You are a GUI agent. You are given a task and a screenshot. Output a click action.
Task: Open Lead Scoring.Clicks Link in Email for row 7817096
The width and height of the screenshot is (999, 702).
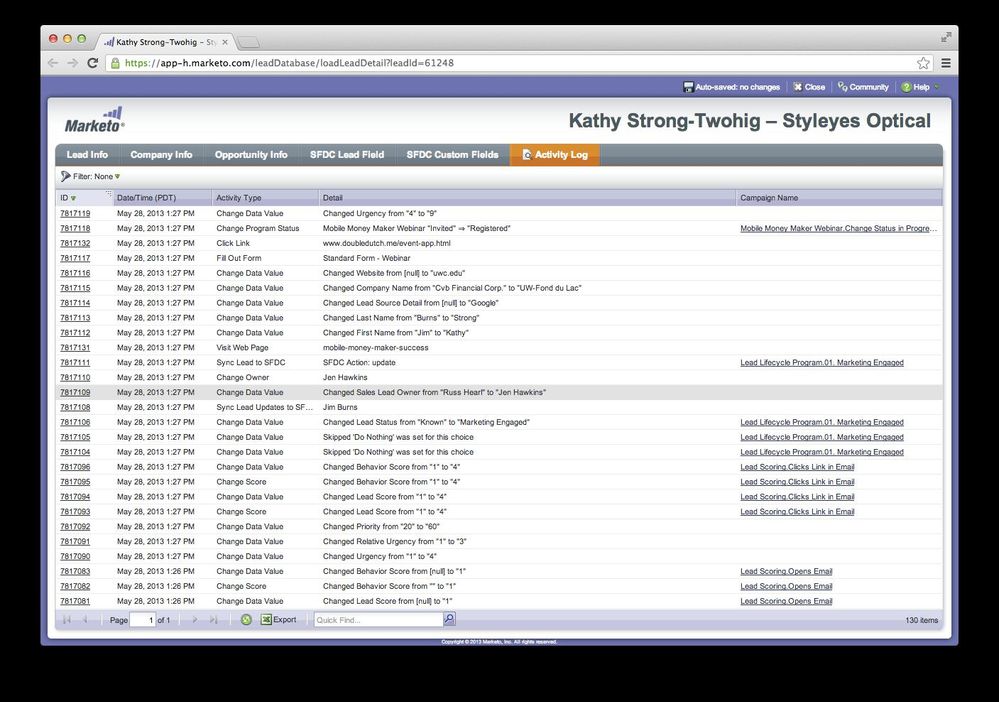pos(797,467)
